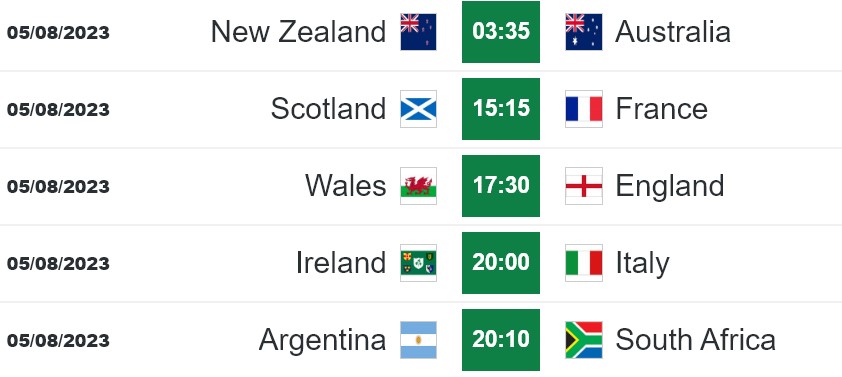842x377 pixels.
Task: Click the England St George flag
Action: (x=584, y=186)
